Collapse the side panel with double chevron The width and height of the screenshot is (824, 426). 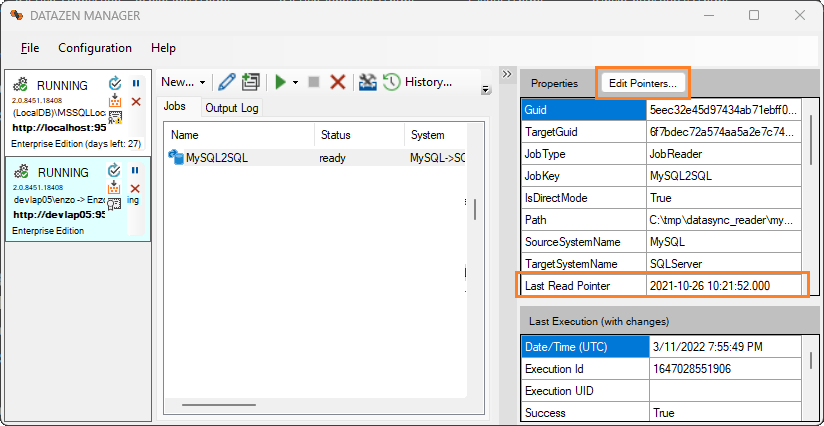point(507,74)
